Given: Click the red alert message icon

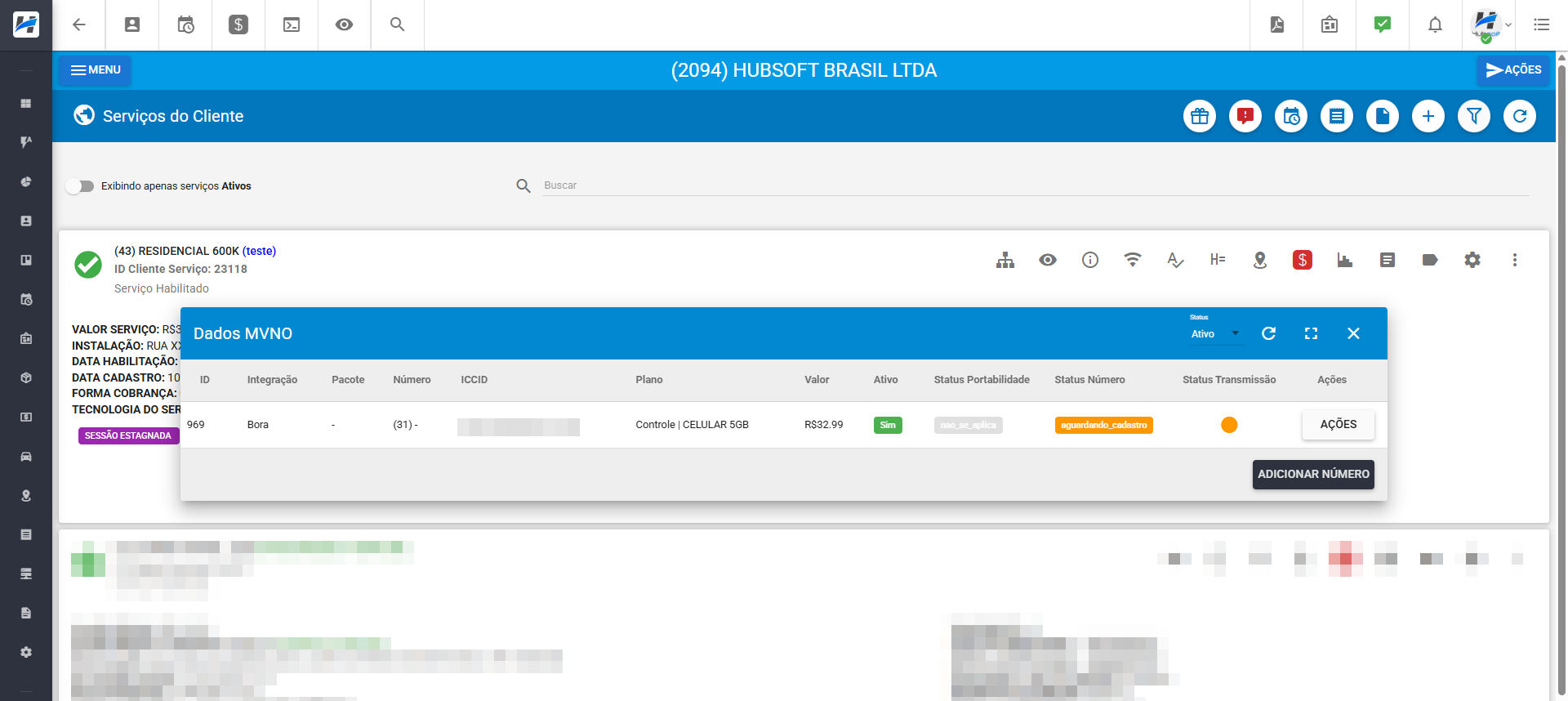Looking at the screenshot, I should [1245, 116].
